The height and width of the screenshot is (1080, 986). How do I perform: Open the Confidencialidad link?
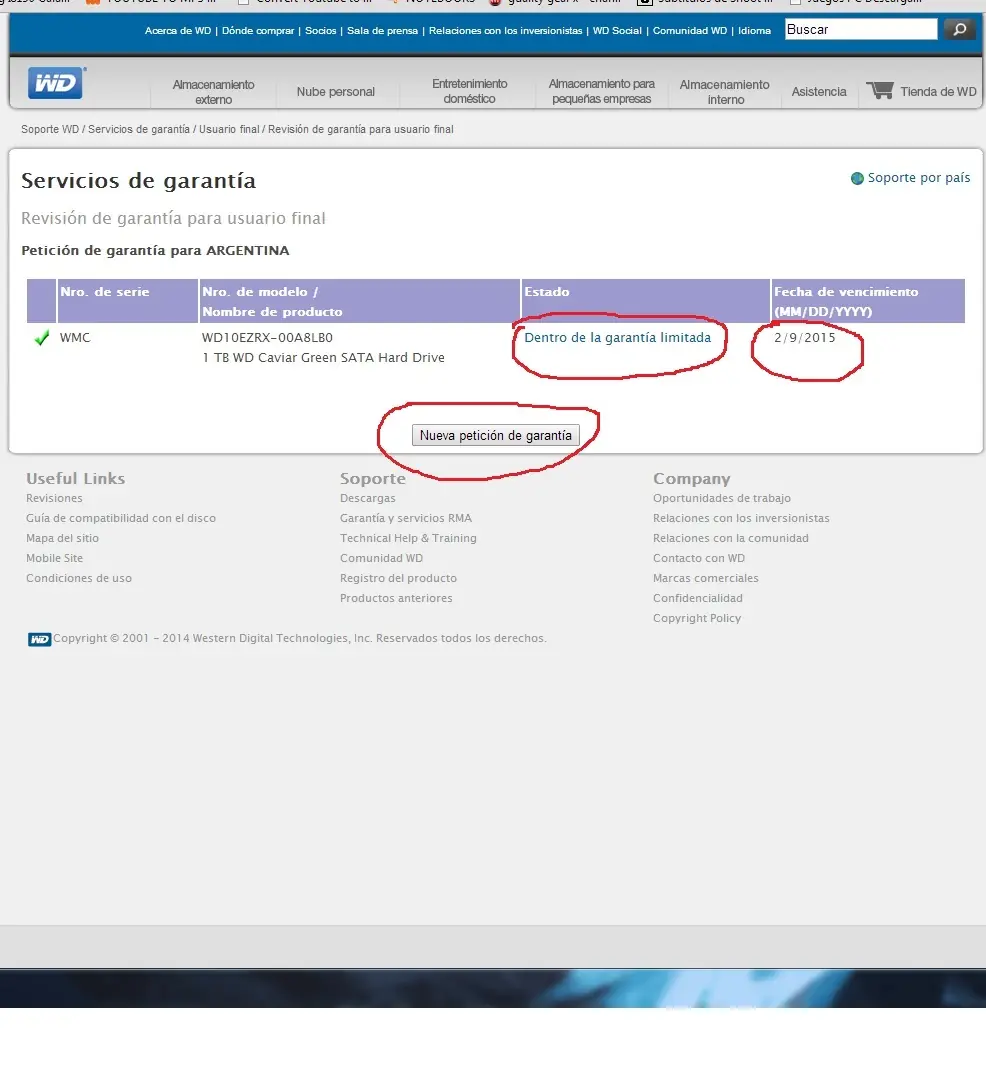pos(697,598)
